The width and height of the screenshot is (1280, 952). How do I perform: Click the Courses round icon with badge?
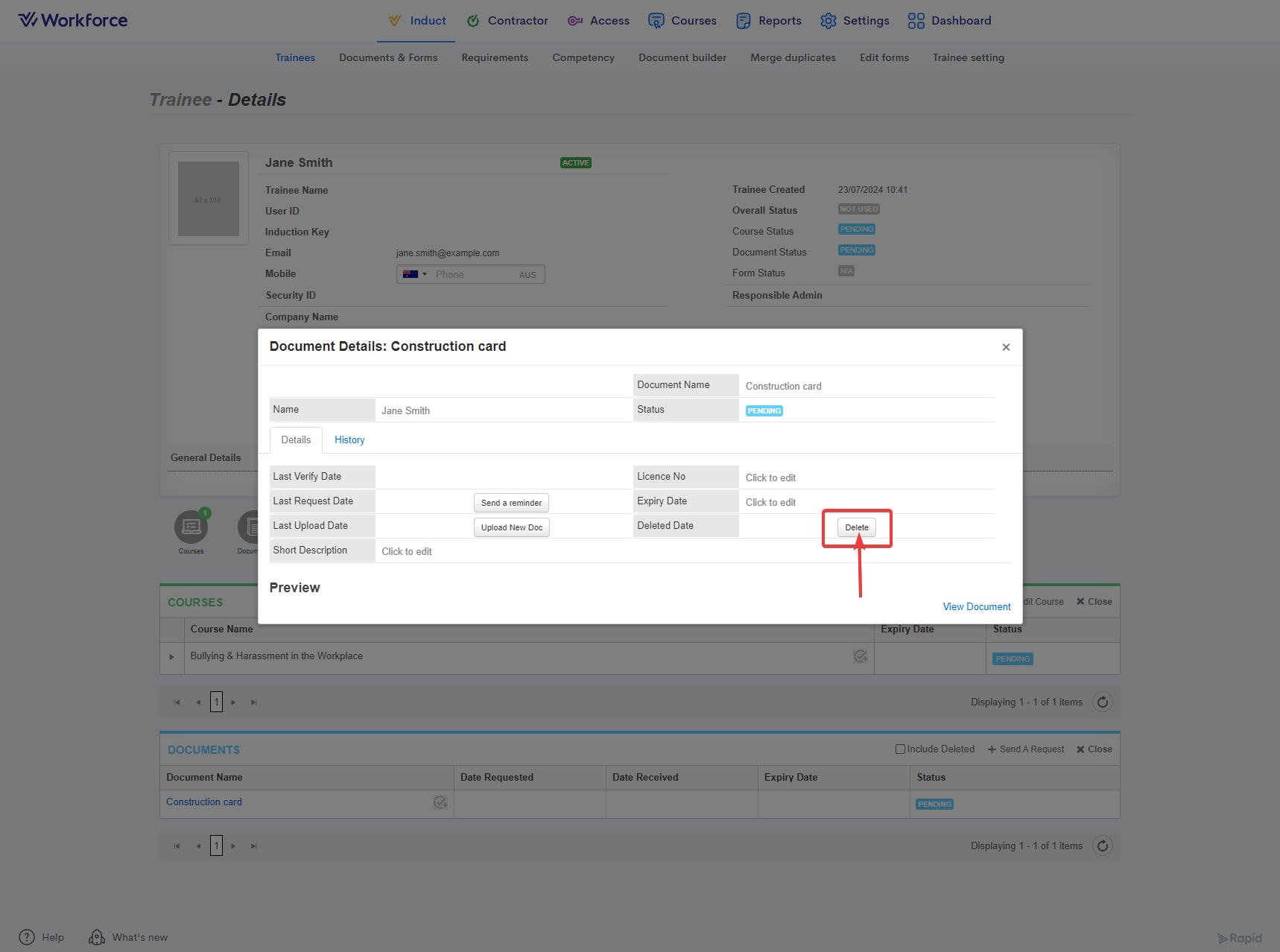(x=191, y=527)
